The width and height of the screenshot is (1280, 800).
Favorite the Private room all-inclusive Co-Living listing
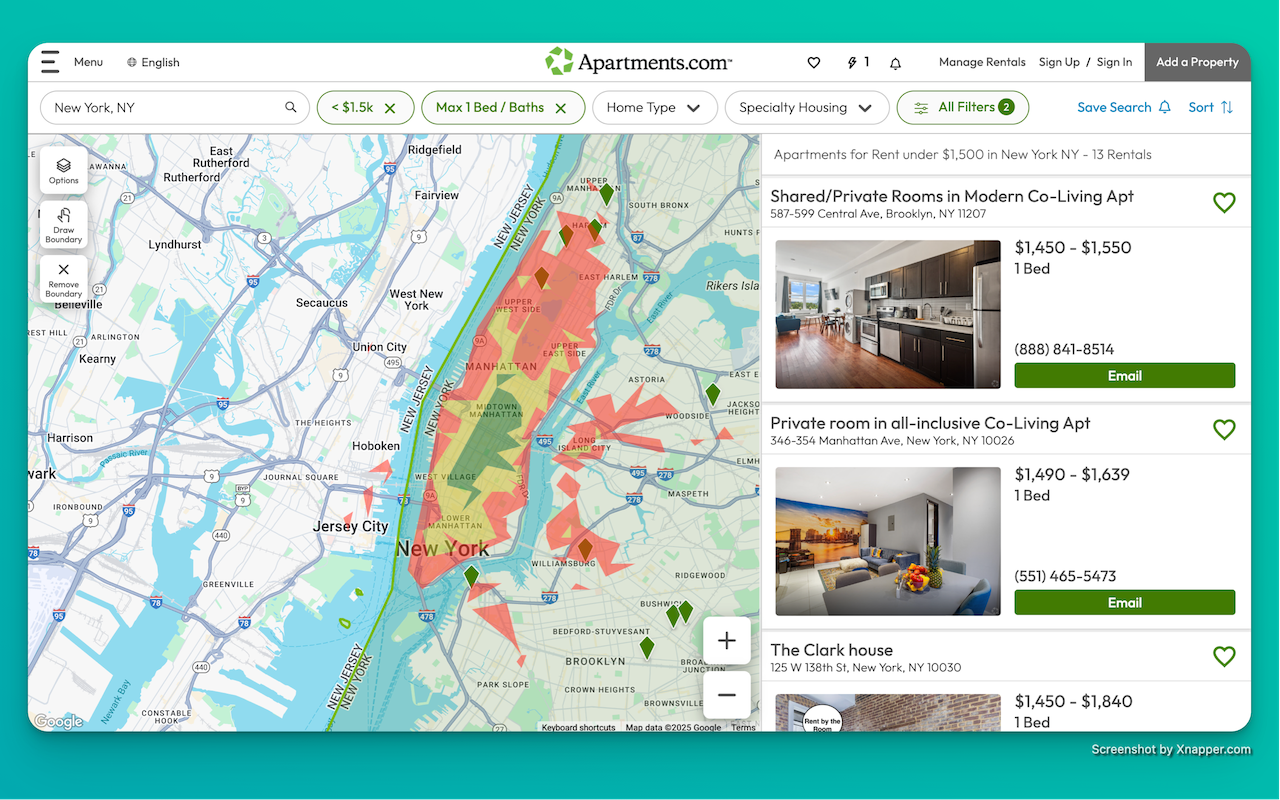[x=1224, y=429]
